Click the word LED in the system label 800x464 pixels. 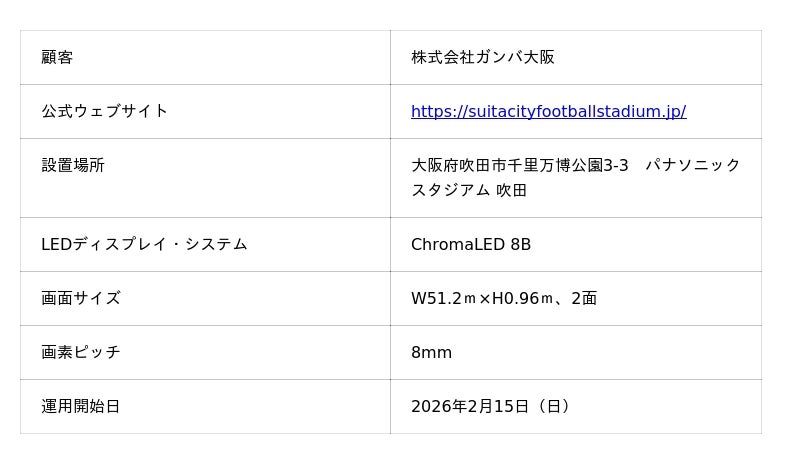(57, 244)
